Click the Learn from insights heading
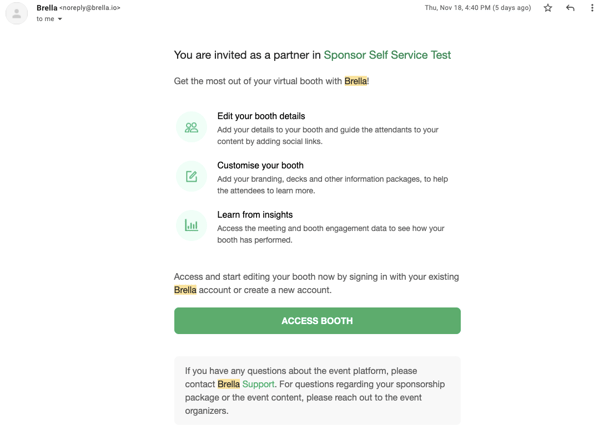The image size is (609, 431). pyautogui.click(x=255, y=215)
